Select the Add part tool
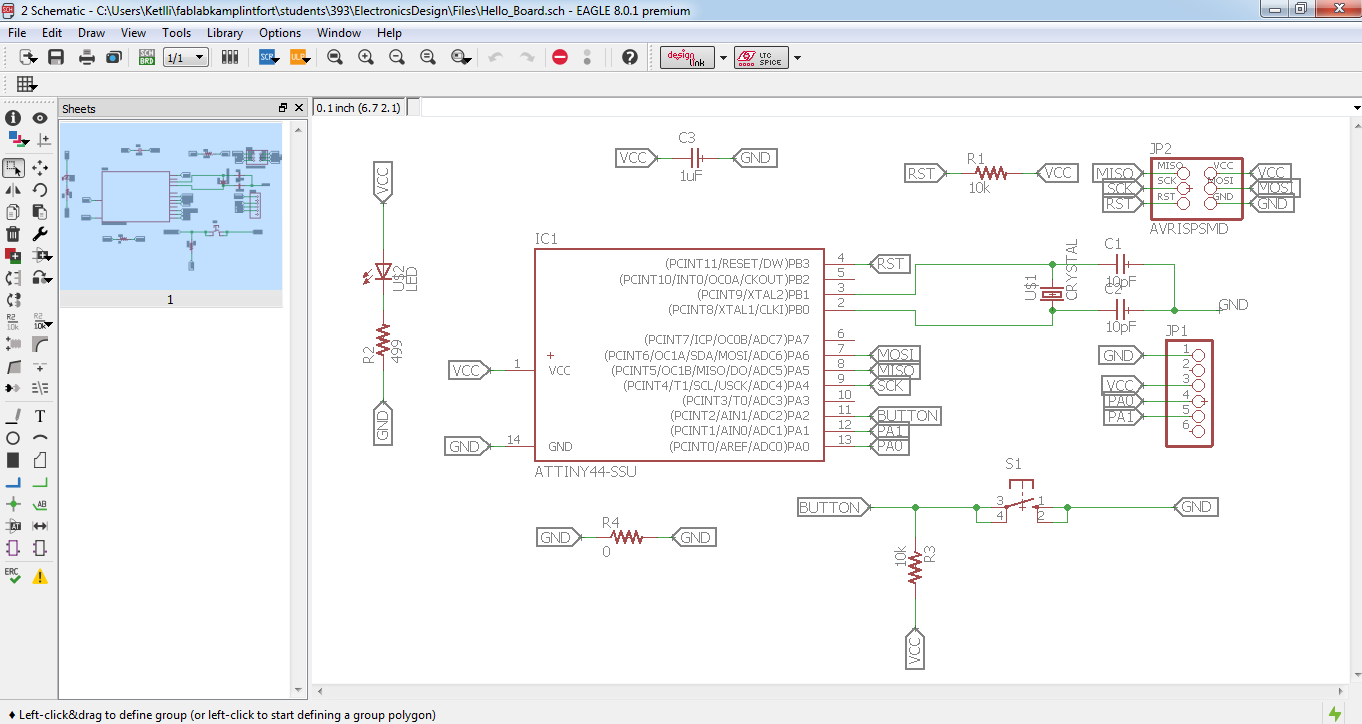Screen dimensions: 1362x724 click(13, 256)
